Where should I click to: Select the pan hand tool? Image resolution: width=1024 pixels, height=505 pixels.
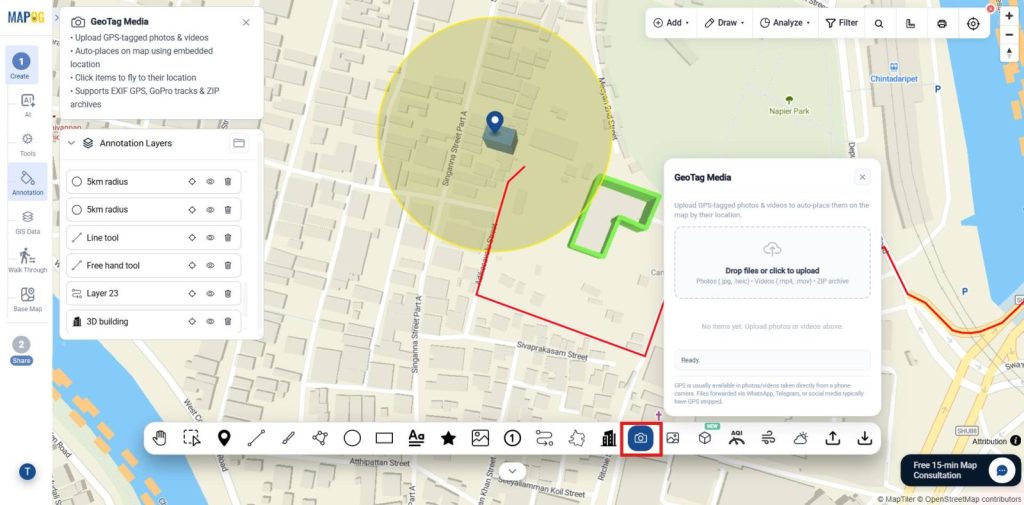(159, 438)
